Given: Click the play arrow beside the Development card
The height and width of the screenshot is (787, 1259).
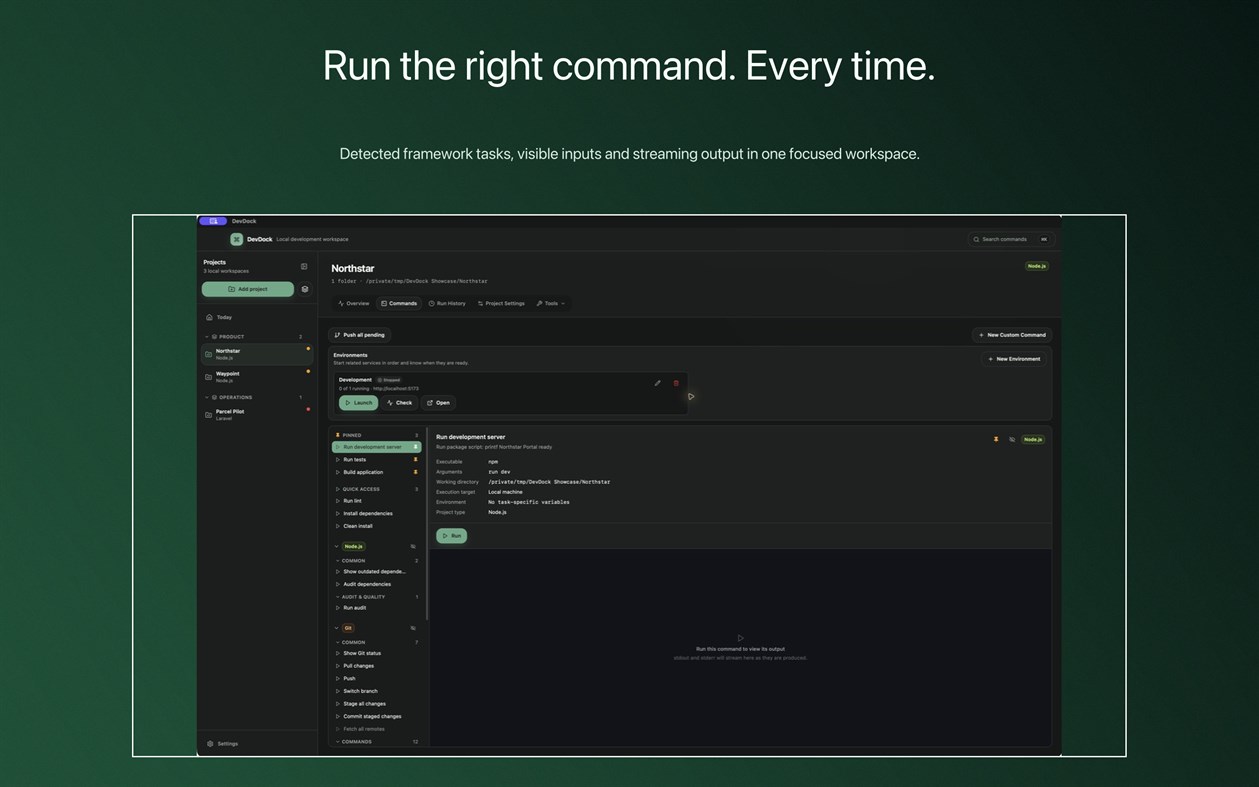Looking at the screenshot, I should [691, 396].
